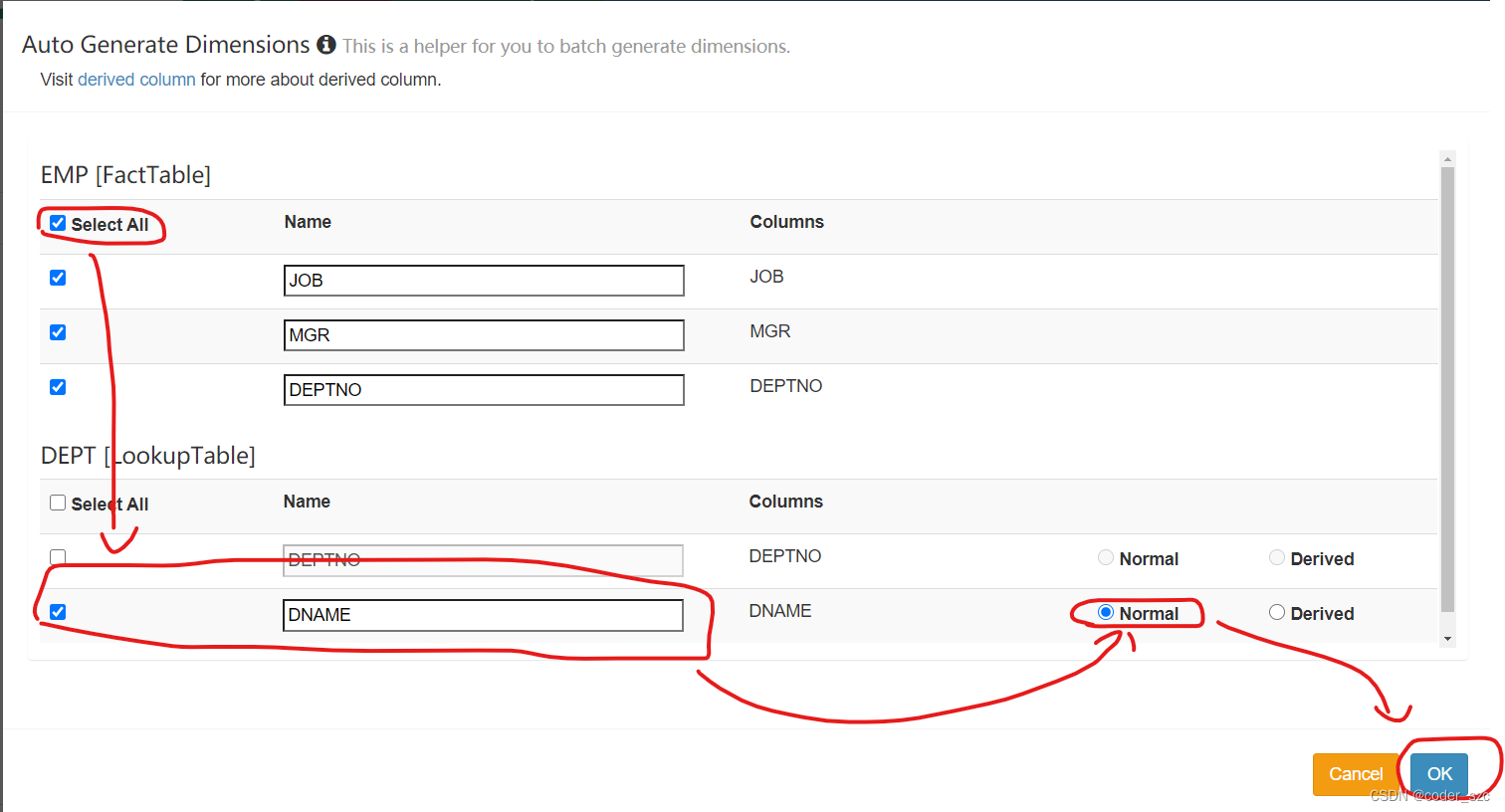
Task: Click the scrollbar up arrow
Action: coord(1448,159)
